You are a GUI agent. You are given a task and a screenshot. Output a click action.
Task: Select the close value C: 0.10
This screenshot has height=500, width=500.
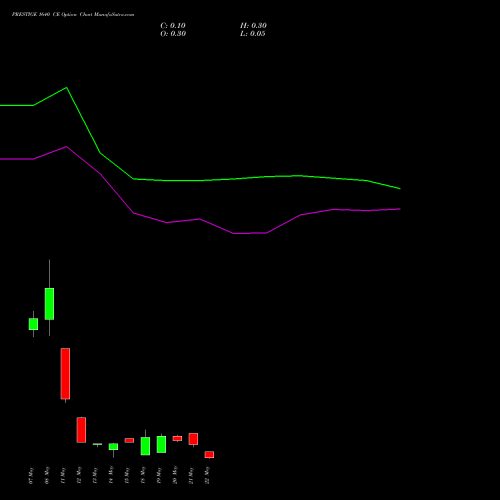click(x=173, y=26)
